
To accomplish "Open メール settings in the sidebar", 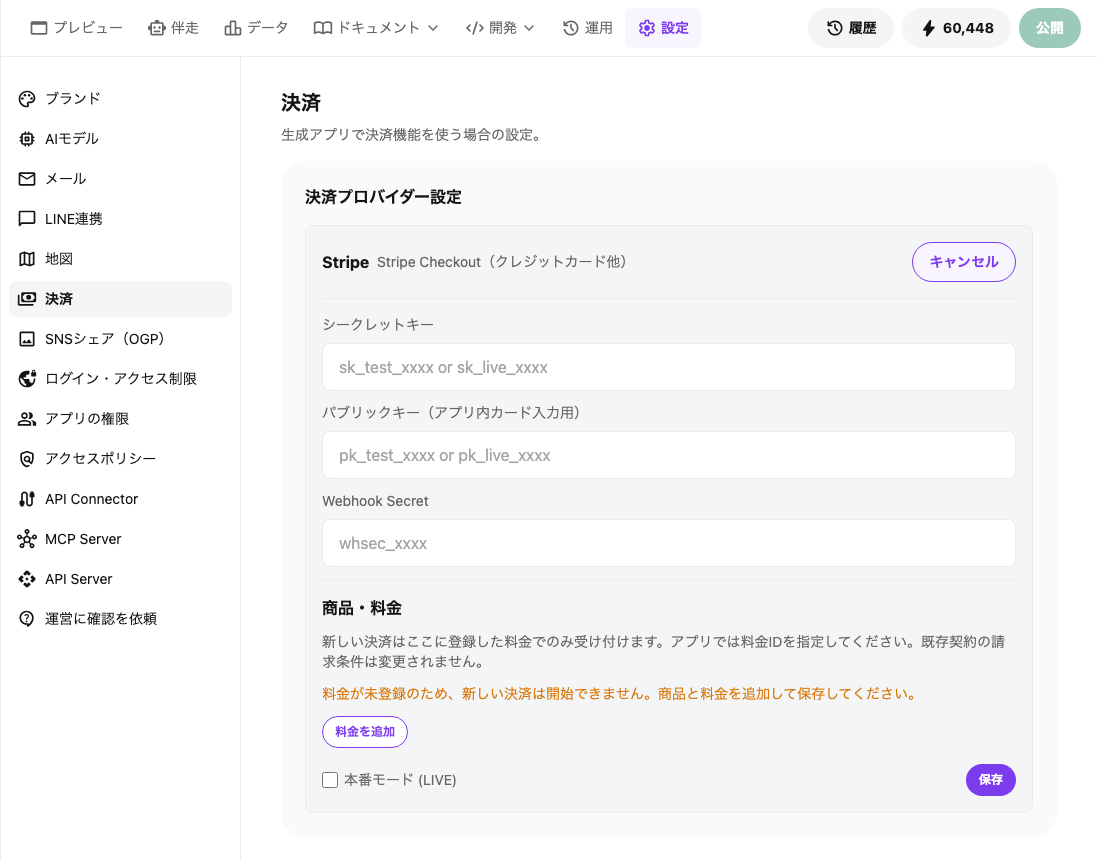I will point(120,179).
